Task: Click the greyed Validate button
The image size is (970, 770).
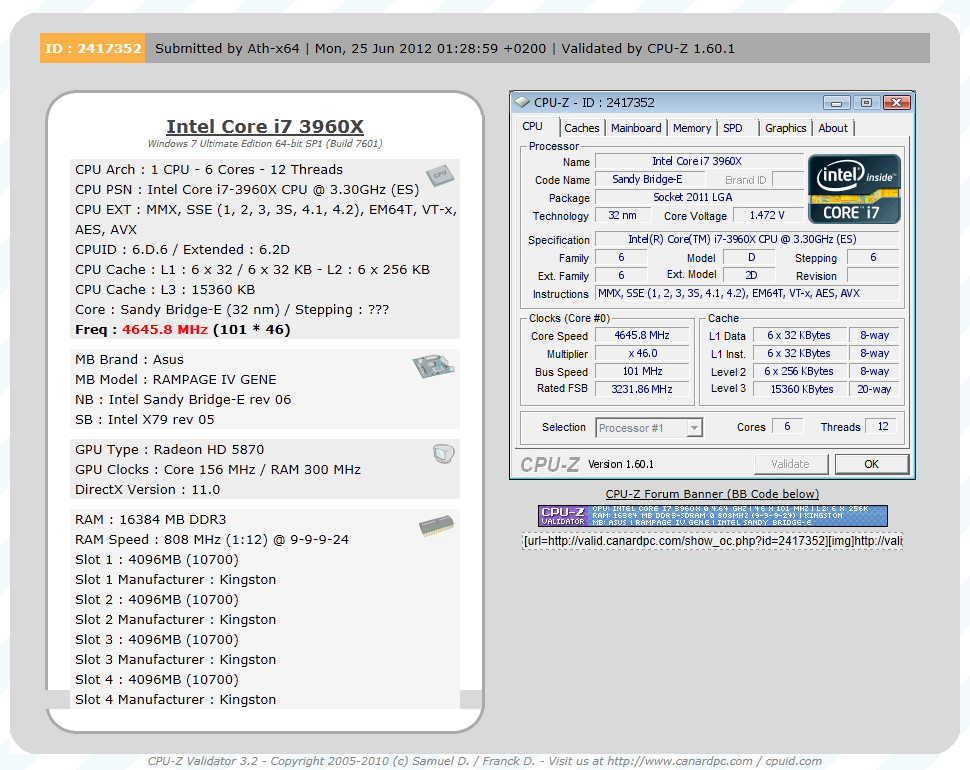Action: 790,464
